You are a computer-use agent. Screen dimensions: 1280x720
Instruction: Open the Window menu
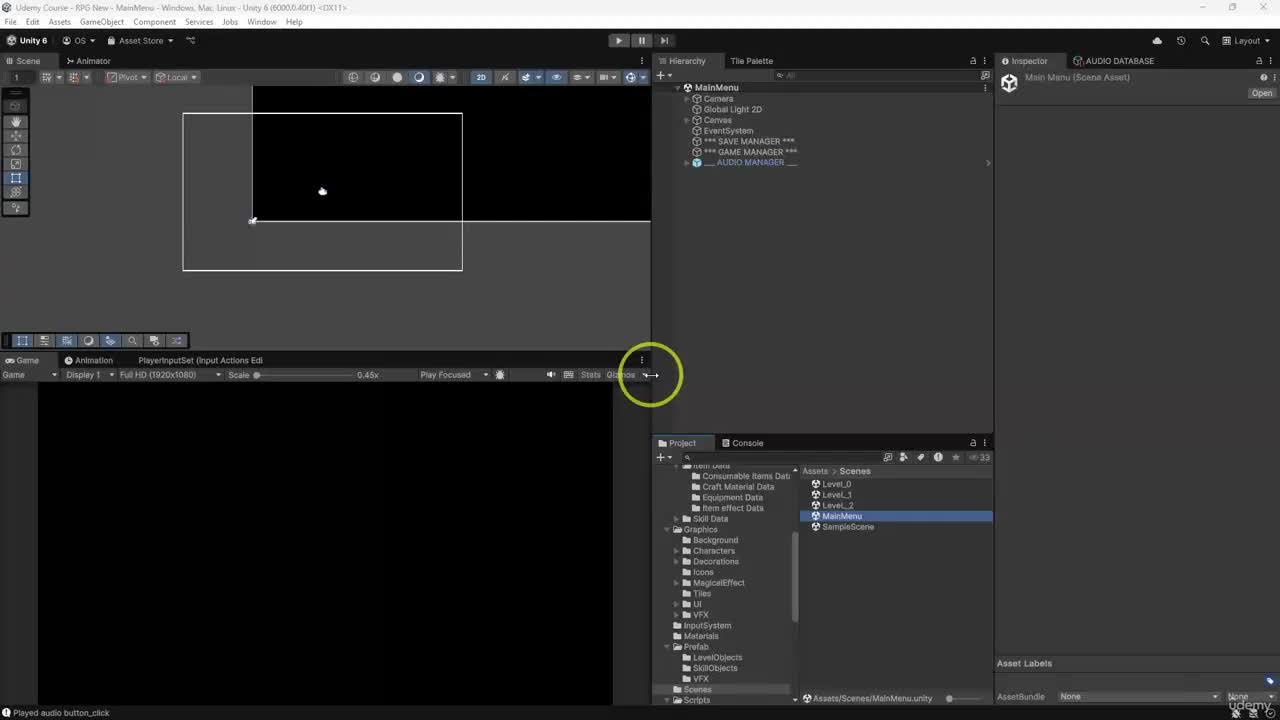click(x=262, y=21)
